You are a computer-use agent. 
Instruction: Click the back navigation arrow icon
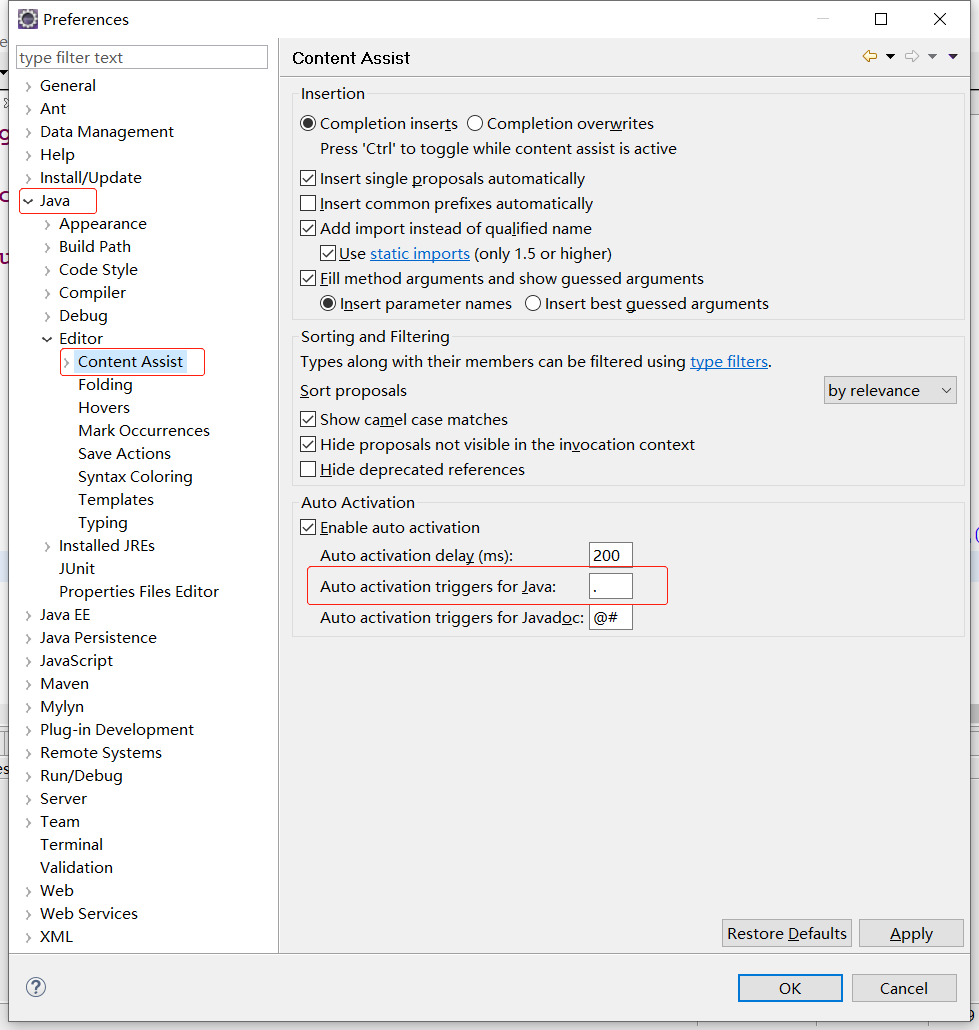(x=869, y=56)
